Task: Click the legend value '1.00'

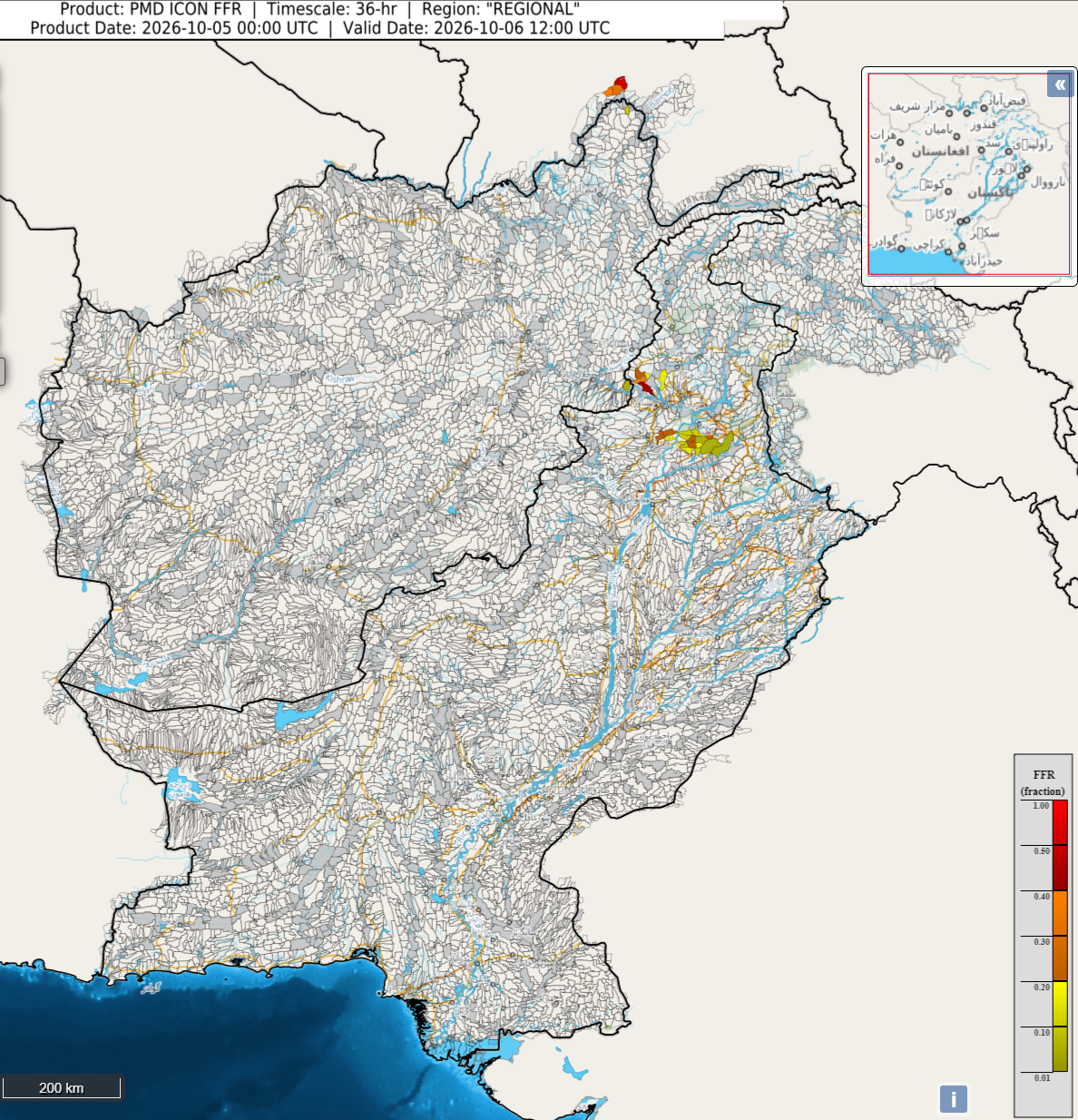Action: [1041, 806]
